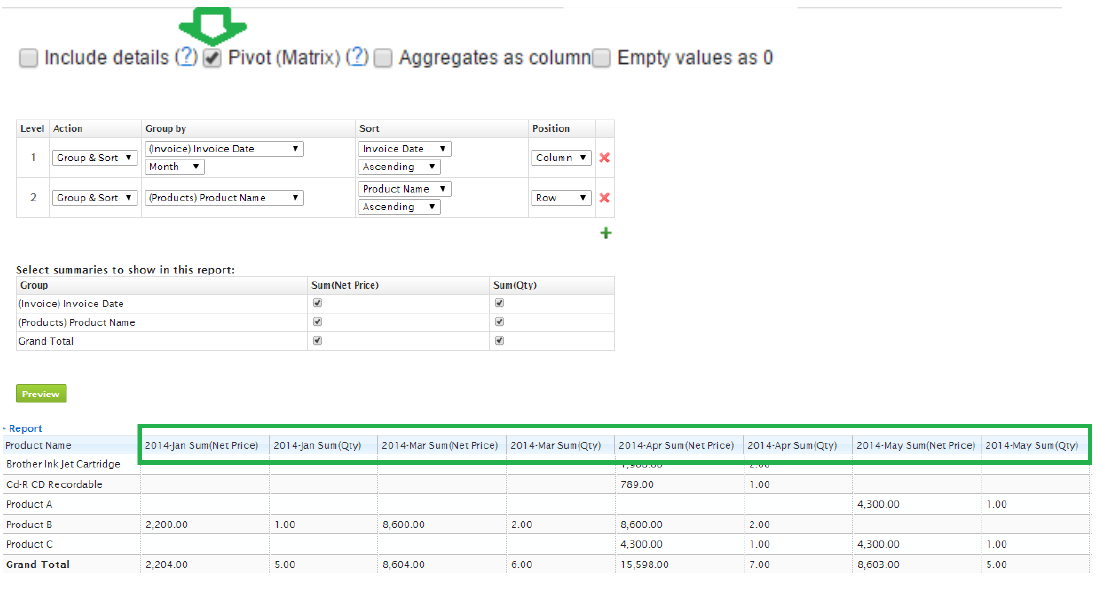Remove the level 2 Product Name grouping row
The height and width of the screenshot is (590, 1097).
pos(604,198)
